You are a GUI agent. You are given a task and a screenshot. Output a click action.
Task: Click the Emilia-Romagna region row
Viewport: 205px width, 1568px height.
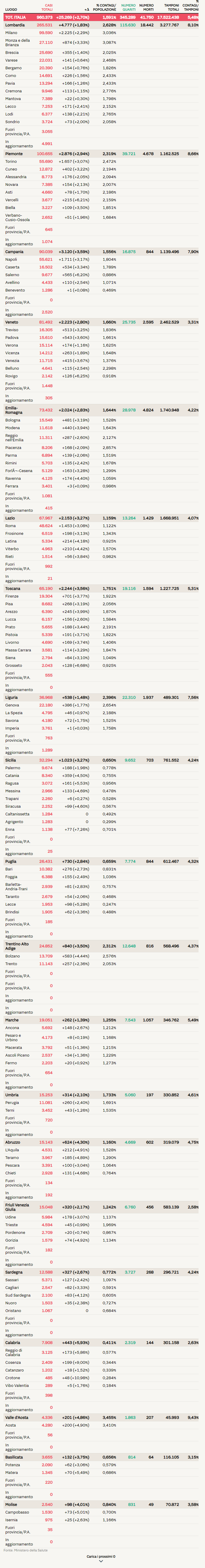(x=13, y=410)
